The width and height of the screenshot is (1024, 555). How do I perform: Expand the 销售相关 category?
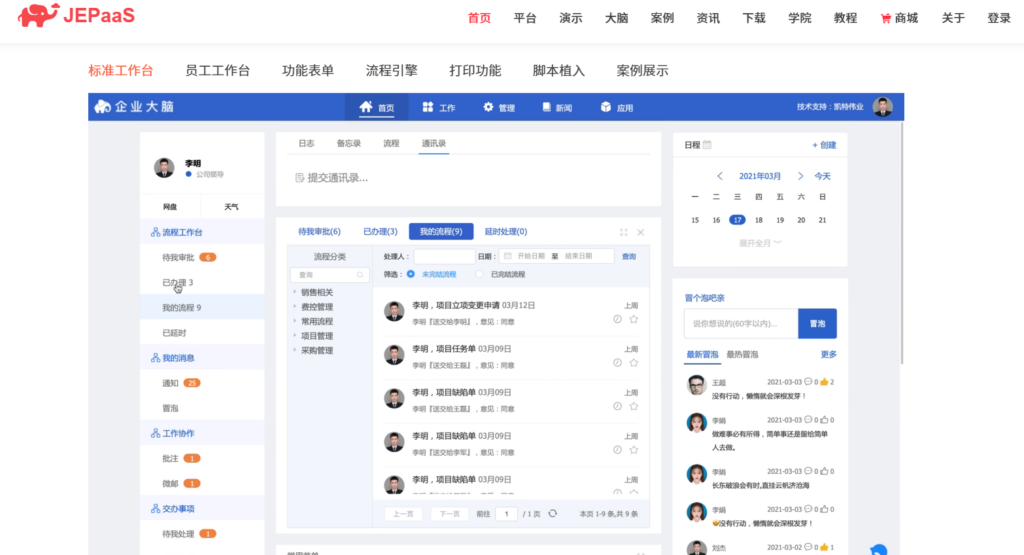point(295,292)
